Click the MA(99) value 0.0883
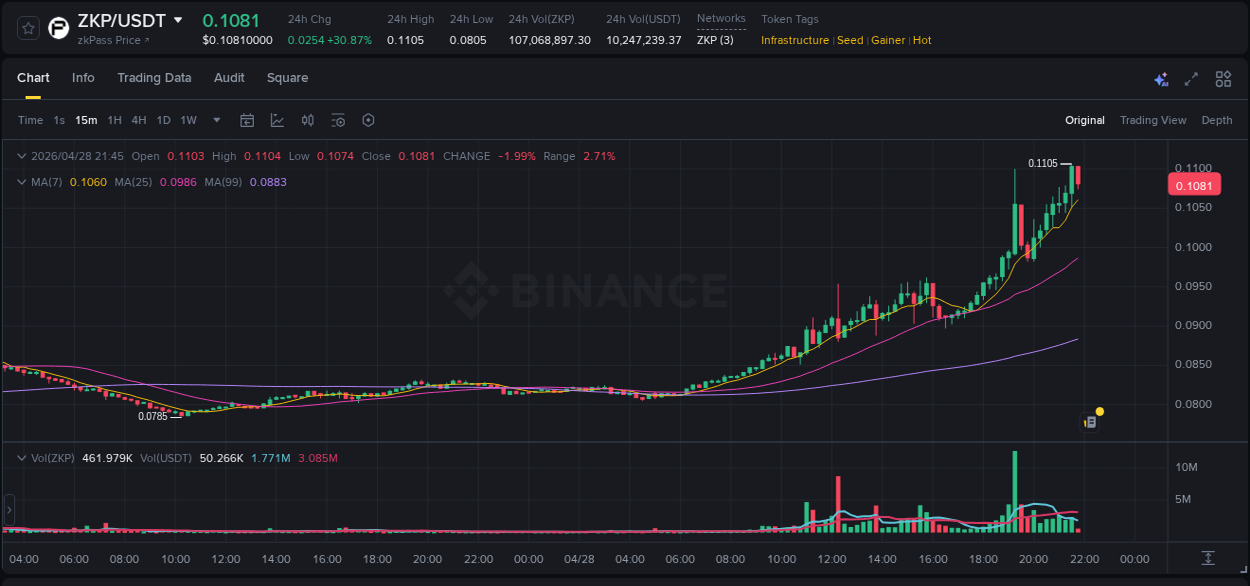This screenshot has height=586, width=1250. 268,182
